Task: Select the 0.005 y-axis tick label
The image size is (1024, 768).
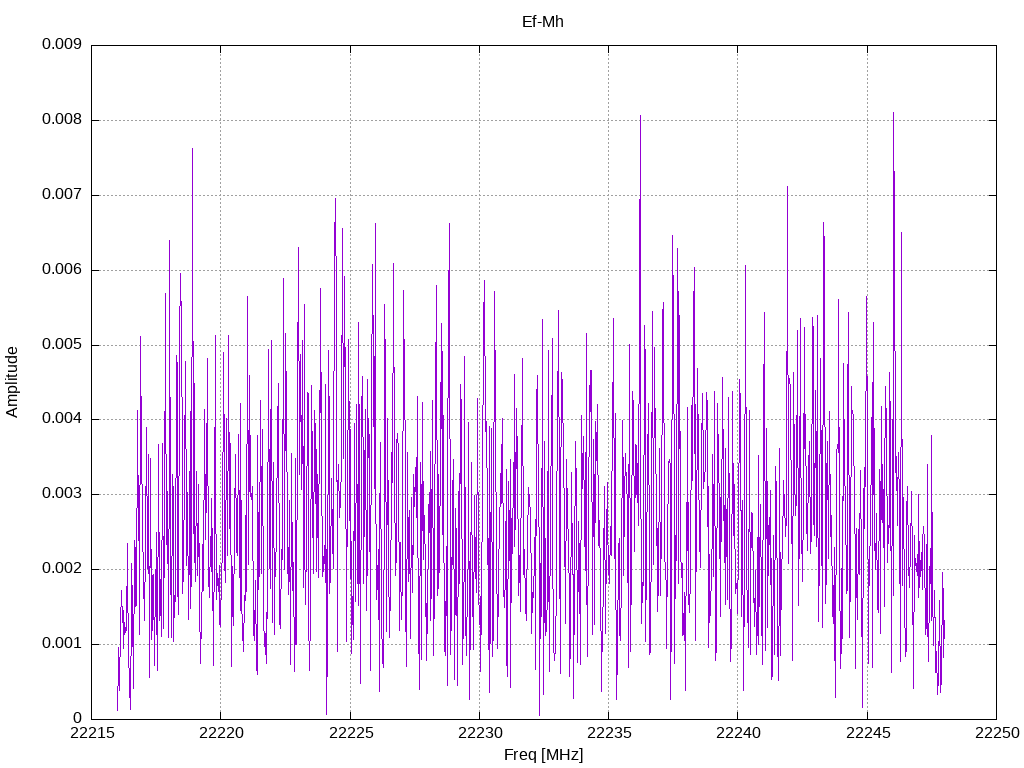Action: click(x=62, y=345)
